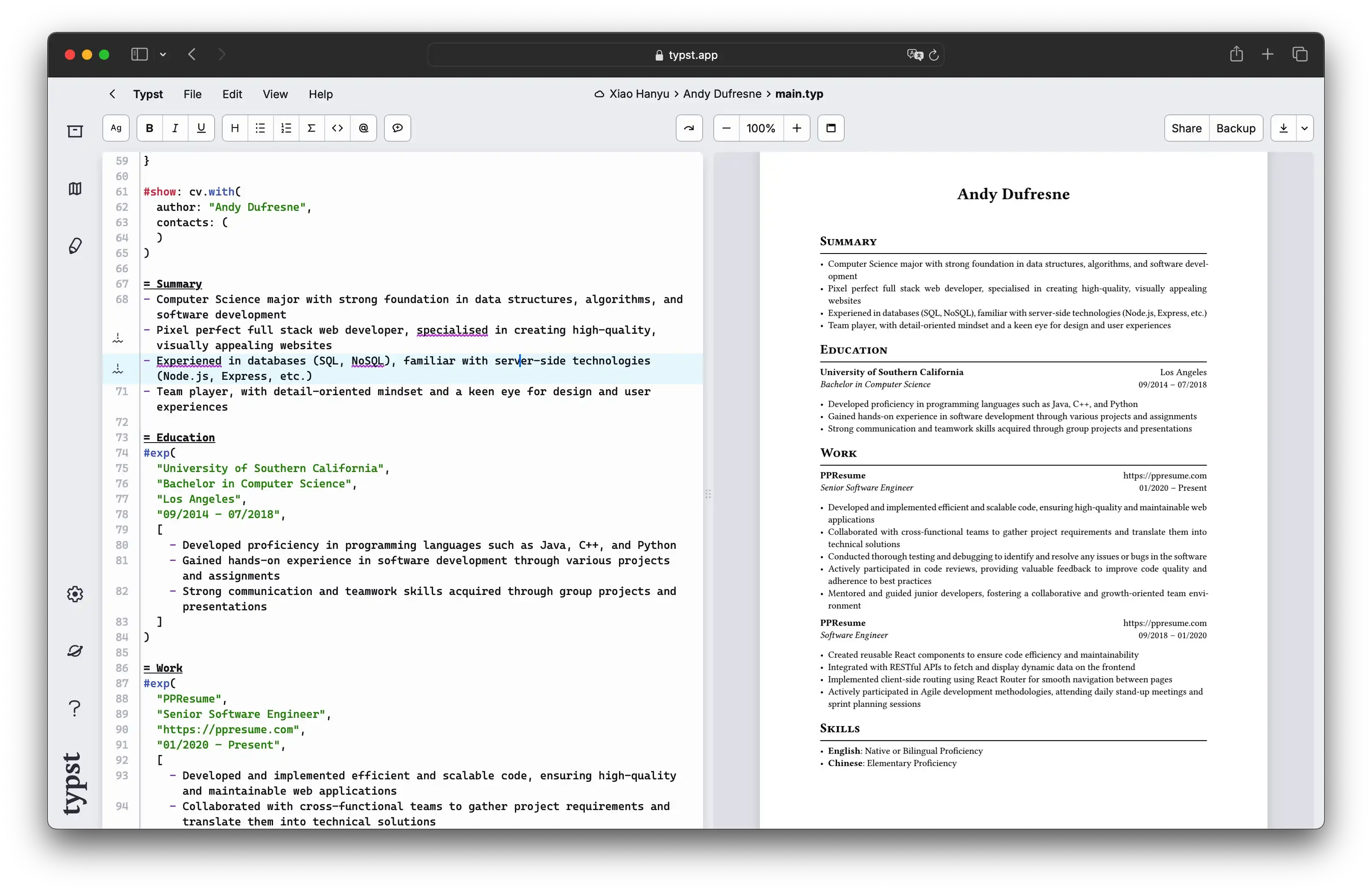This screenshot has height=892, width=1372.
Task: Open the pen/improve icon in sidebar
Action: tap(75, 246)
